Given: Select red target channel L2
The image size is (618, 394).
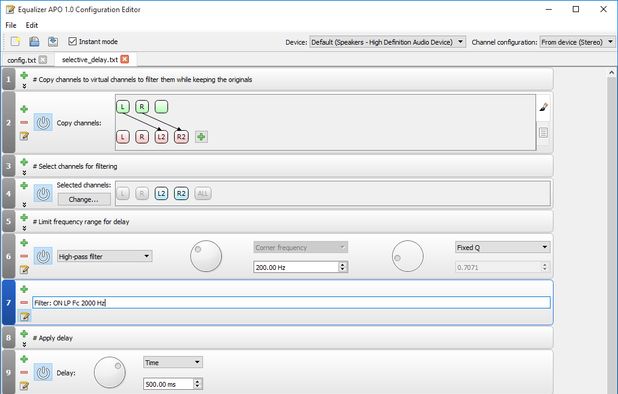Looking at the screenshot, I should 161,137.
